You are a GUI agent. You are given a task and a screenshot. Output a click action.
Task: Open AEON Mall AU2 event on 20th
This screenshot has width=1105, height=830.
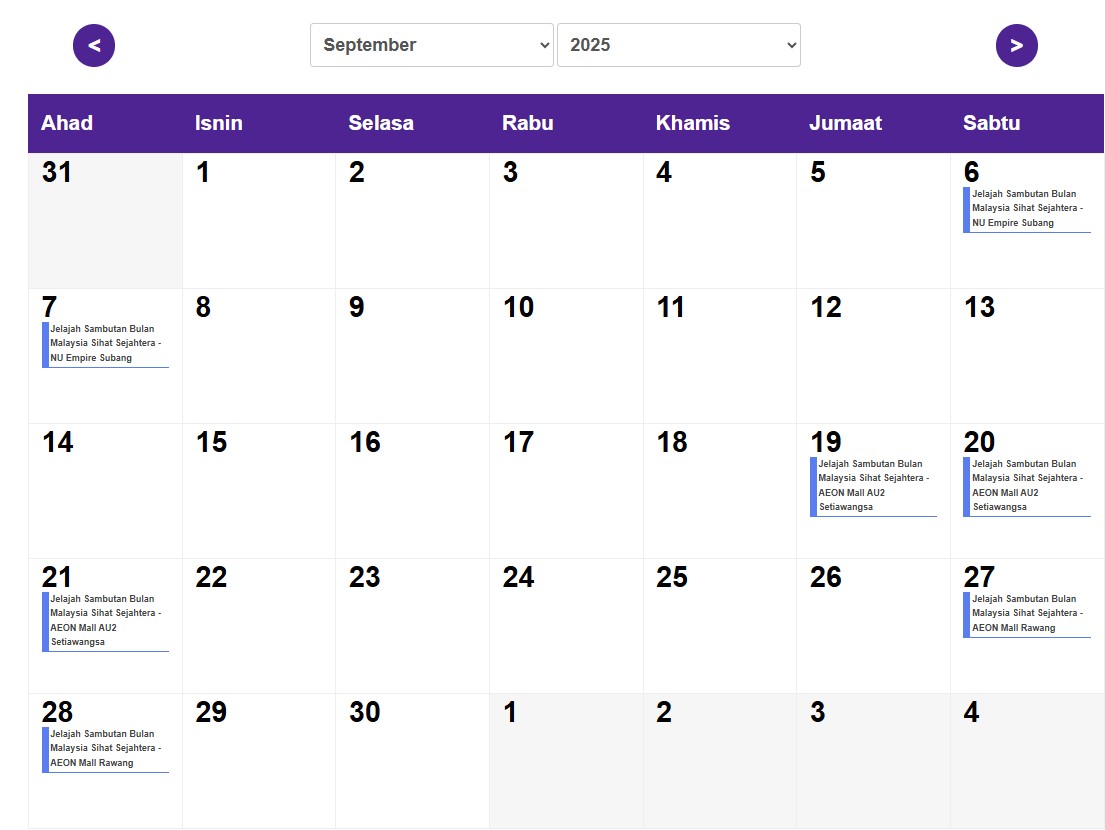click(1026, 486)
